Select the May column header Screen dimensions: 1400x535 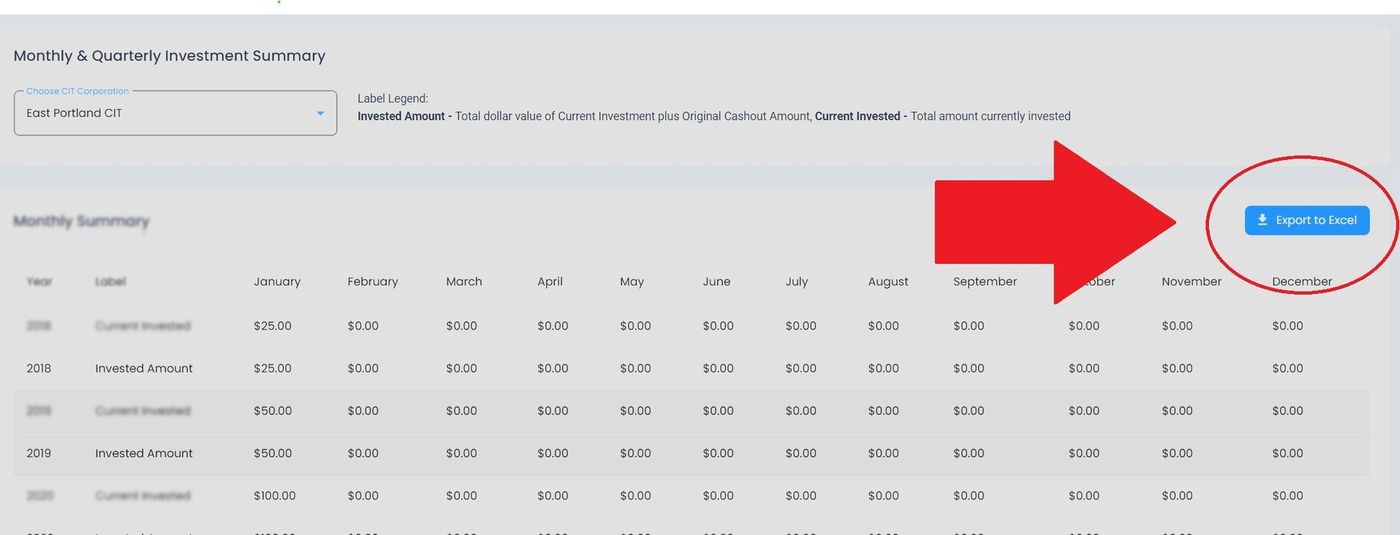632,282
